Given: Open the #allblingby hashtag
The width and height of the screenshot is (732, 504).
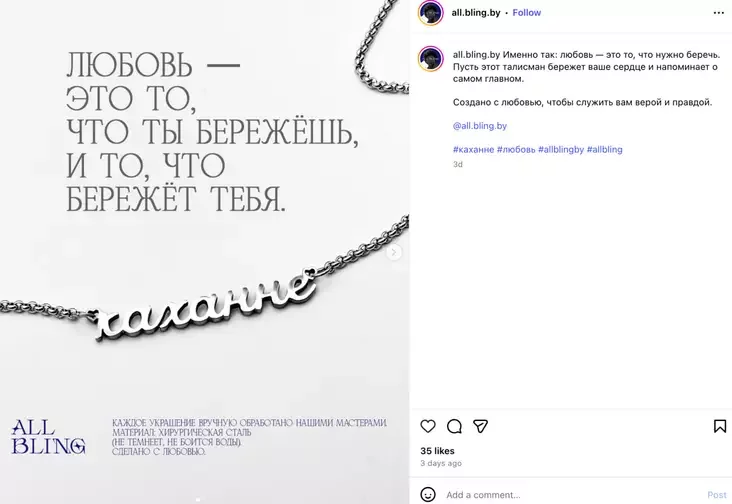Looking at the screenshot, I should point(561,149).
